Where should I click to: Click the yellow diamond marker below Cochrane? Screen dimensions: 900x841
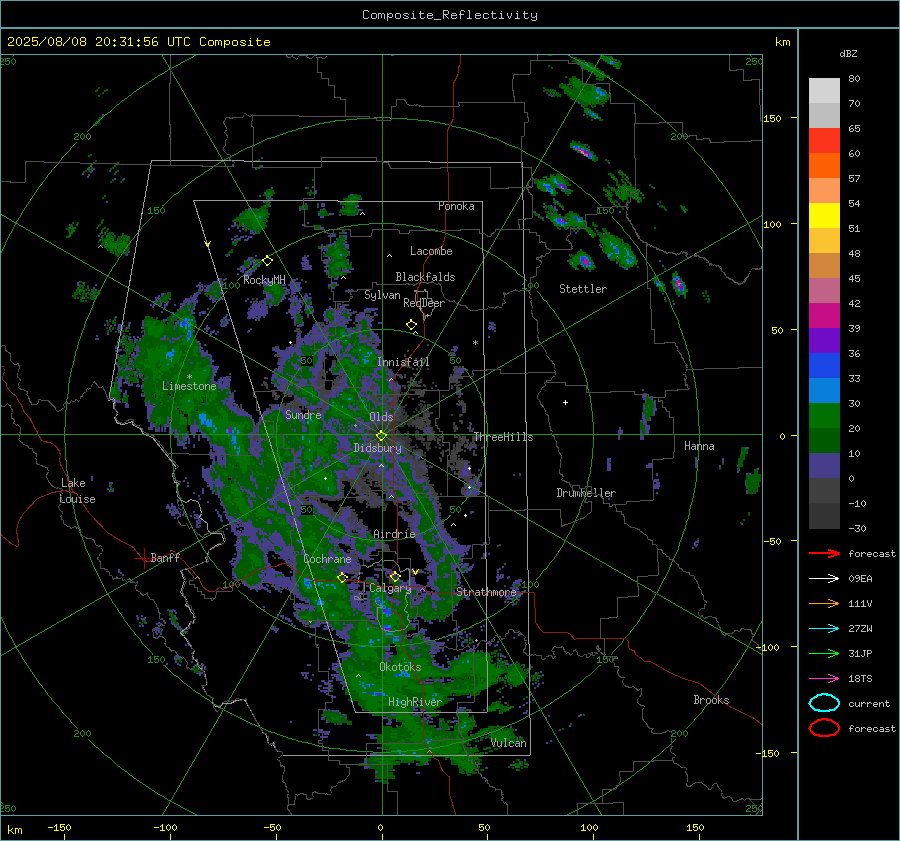342,577
